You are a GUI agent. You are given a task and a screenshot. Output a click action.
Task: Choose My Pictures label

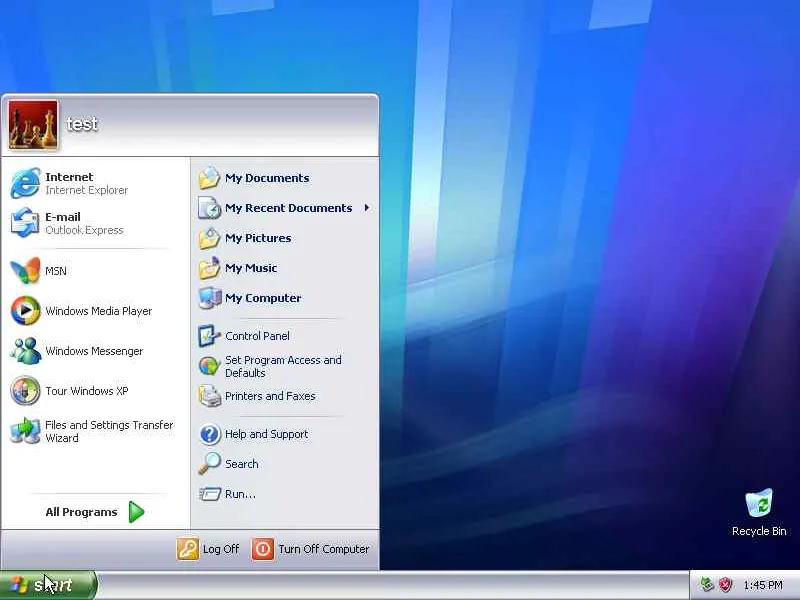pyautogui.click(x=258, y=238)
